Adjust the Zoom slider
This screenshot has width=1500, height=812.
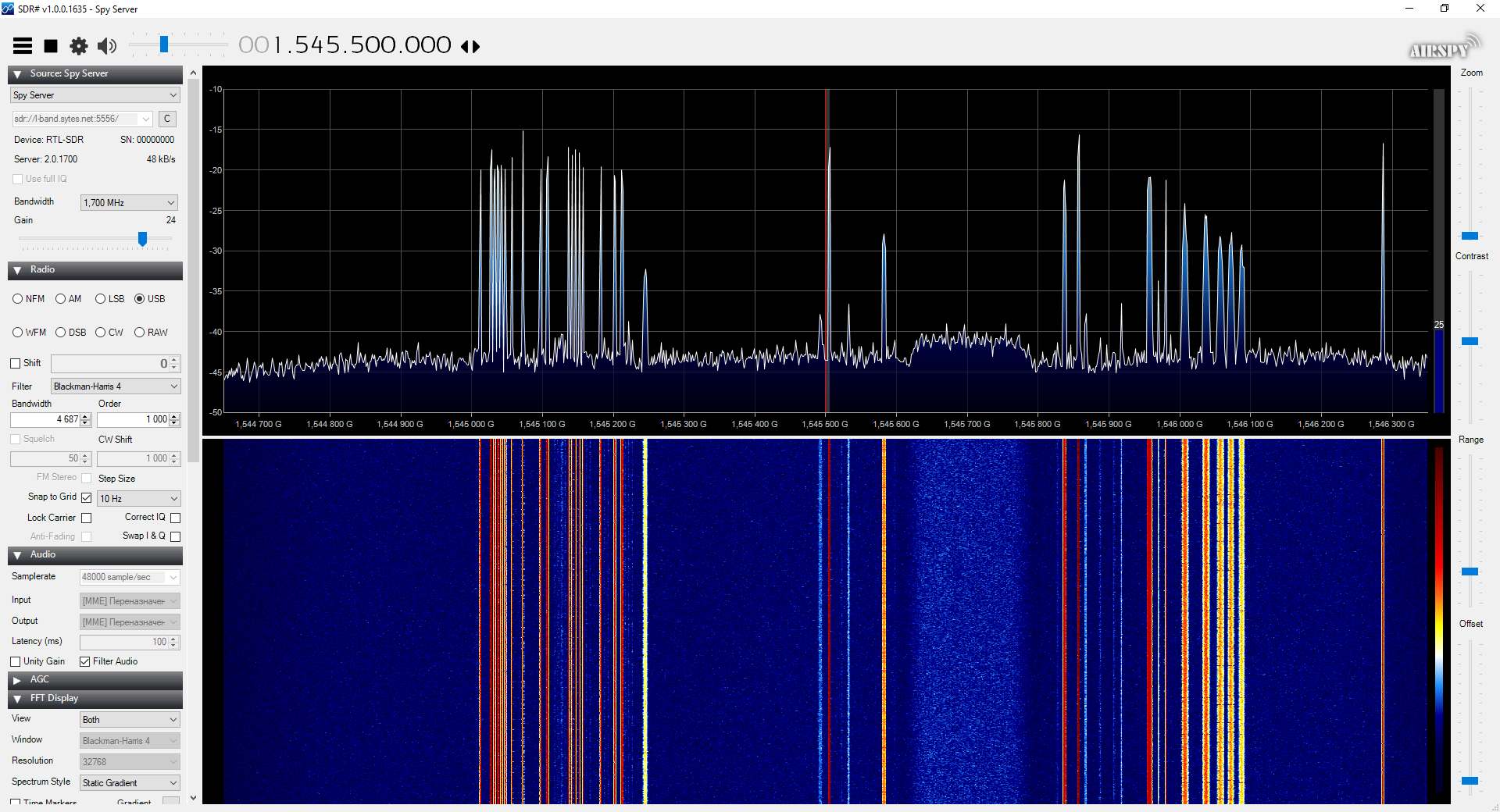1470,236
